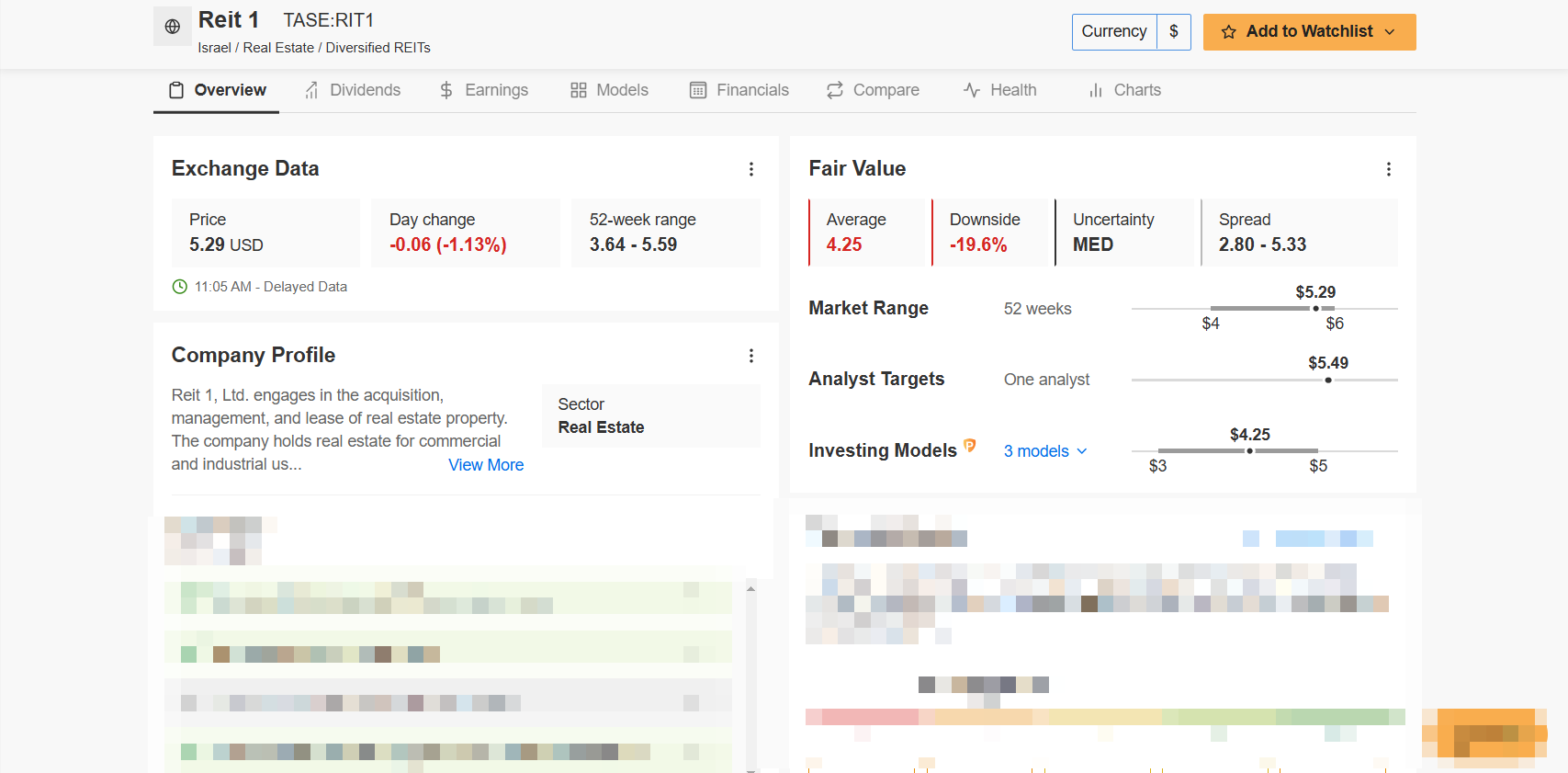The image size is (1568, 773).
Task: Open the Health tab
Action: click(x=1000, y=90)
